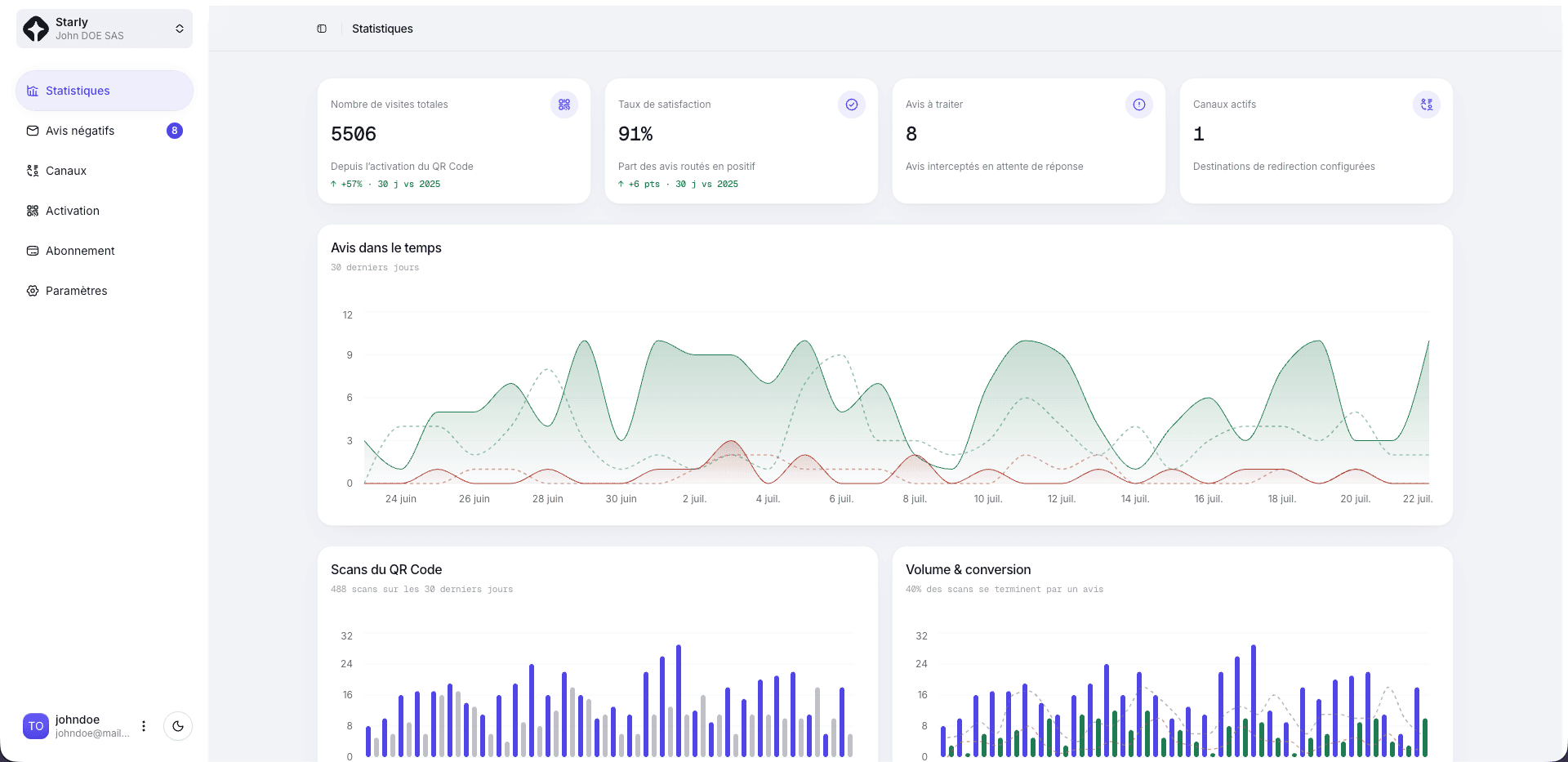The height and width of the screenshot is (762, 1568).
Task: Open the Avis négatifs menu item
Action: pyautogui.click(x=105, y=131)
